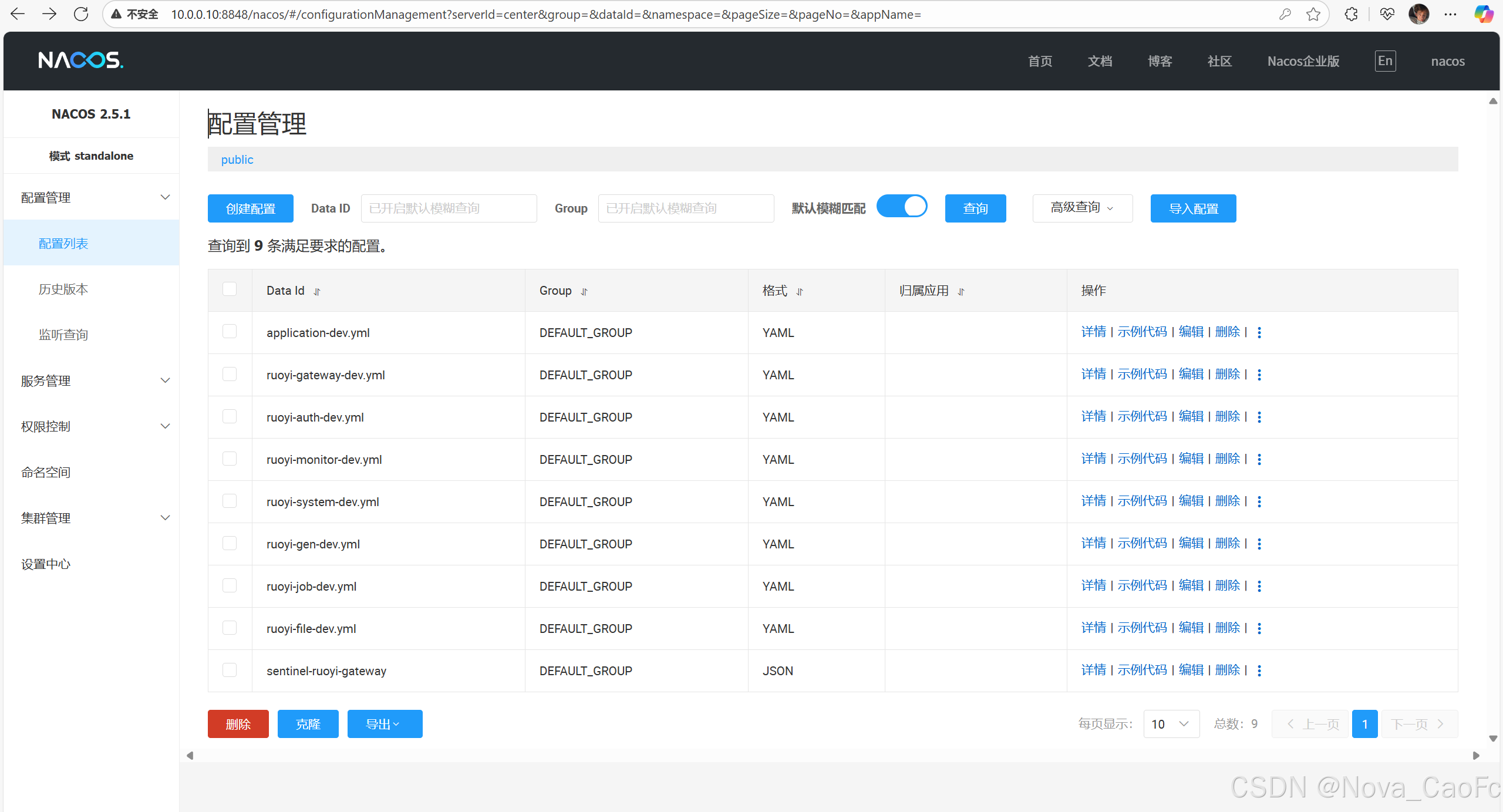Expand the 服务管理 sidebar section
Image resolution: width=1503 pixels, height=812 pixels.
click(x=91, y=380)
